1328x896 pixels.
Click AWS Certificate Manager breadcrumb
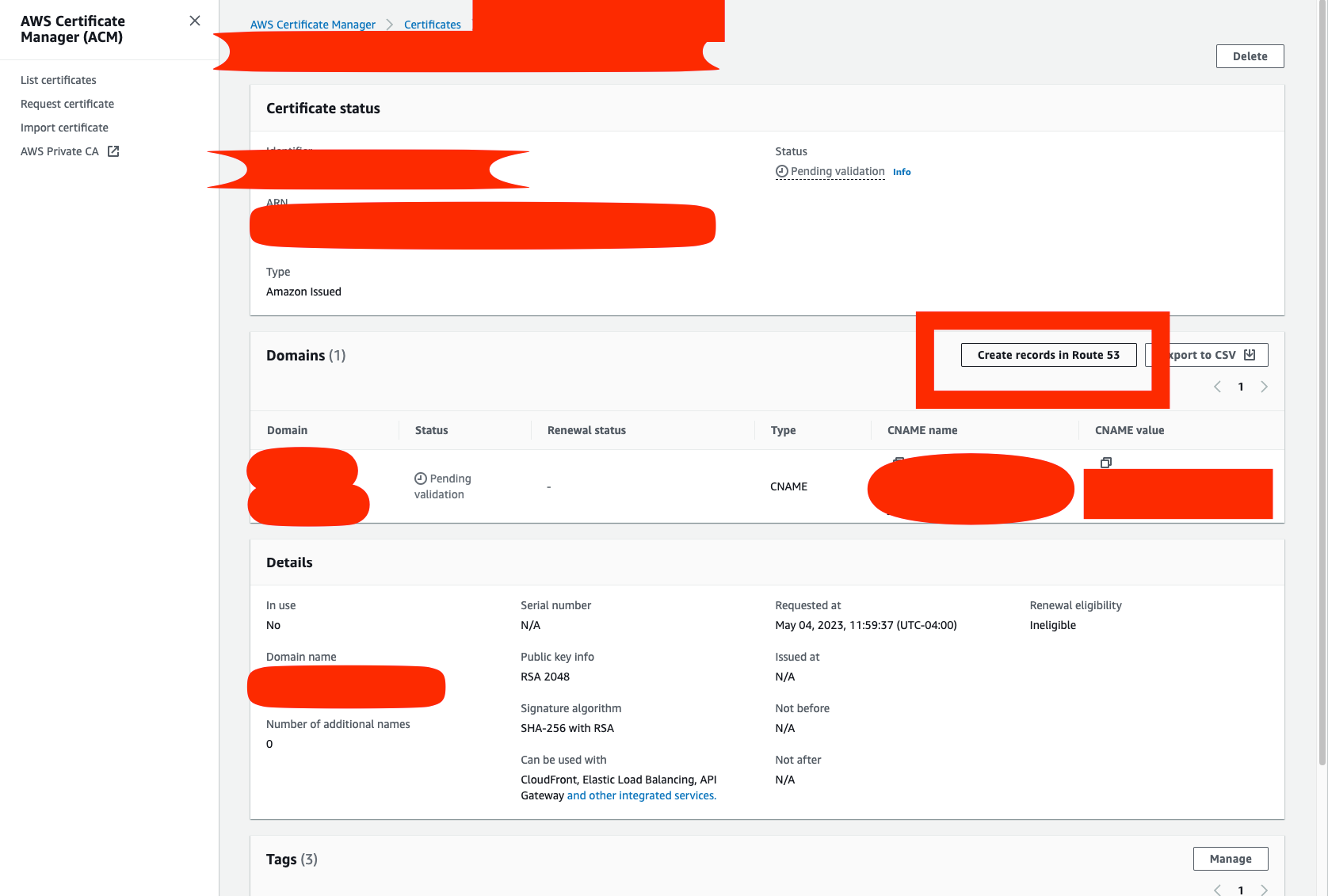pos(313,25)
